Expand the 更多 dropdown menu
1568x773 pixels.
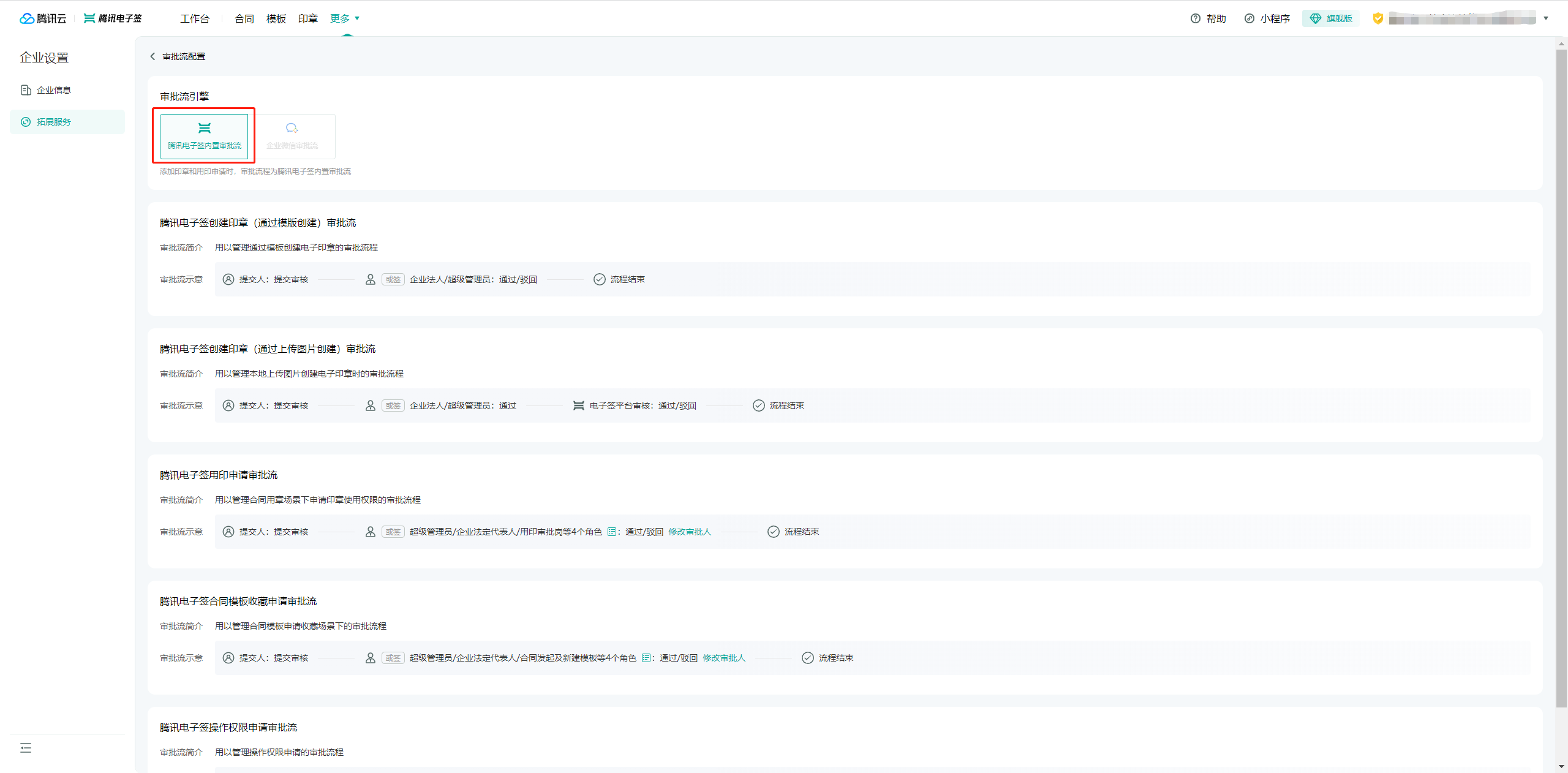pos(345,19)
